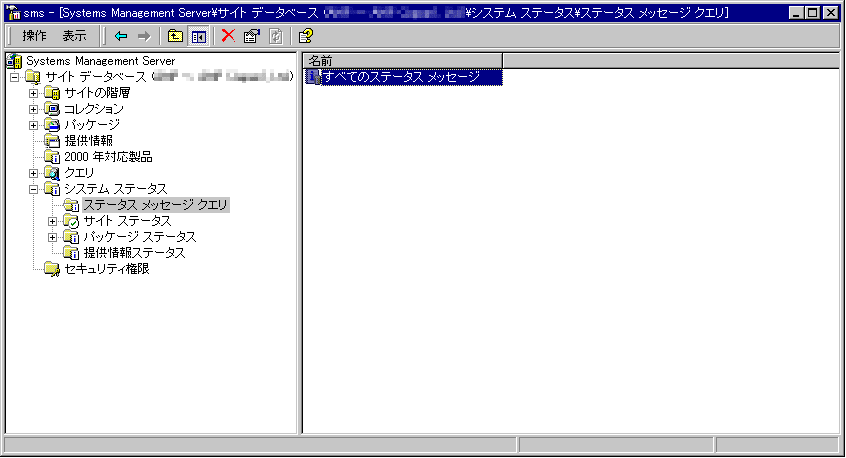The height and width of the screenshot is (458, 846).
Task: Click the 提供情報 icon
Action: (52, 141)
